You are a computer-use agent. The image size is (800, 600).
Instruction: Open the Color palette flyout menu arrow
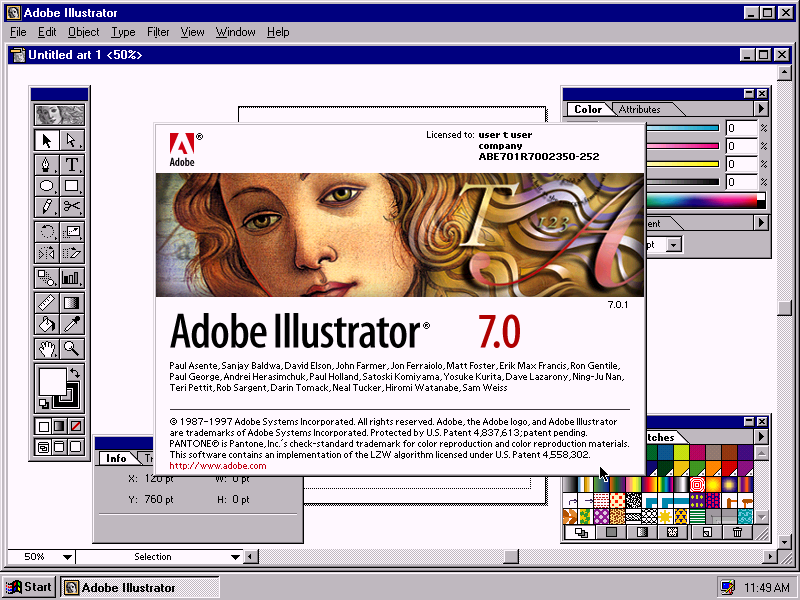coord(761,109)
